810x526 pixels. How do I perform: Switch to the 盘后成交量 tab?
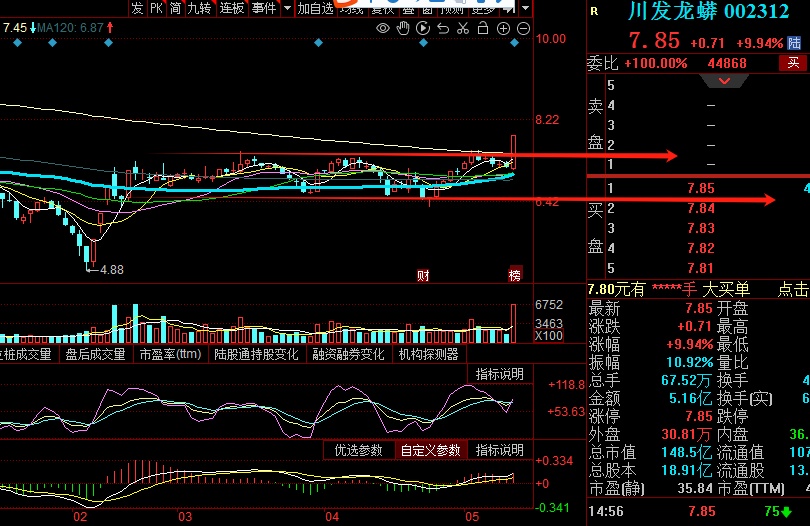pos(95,354)
